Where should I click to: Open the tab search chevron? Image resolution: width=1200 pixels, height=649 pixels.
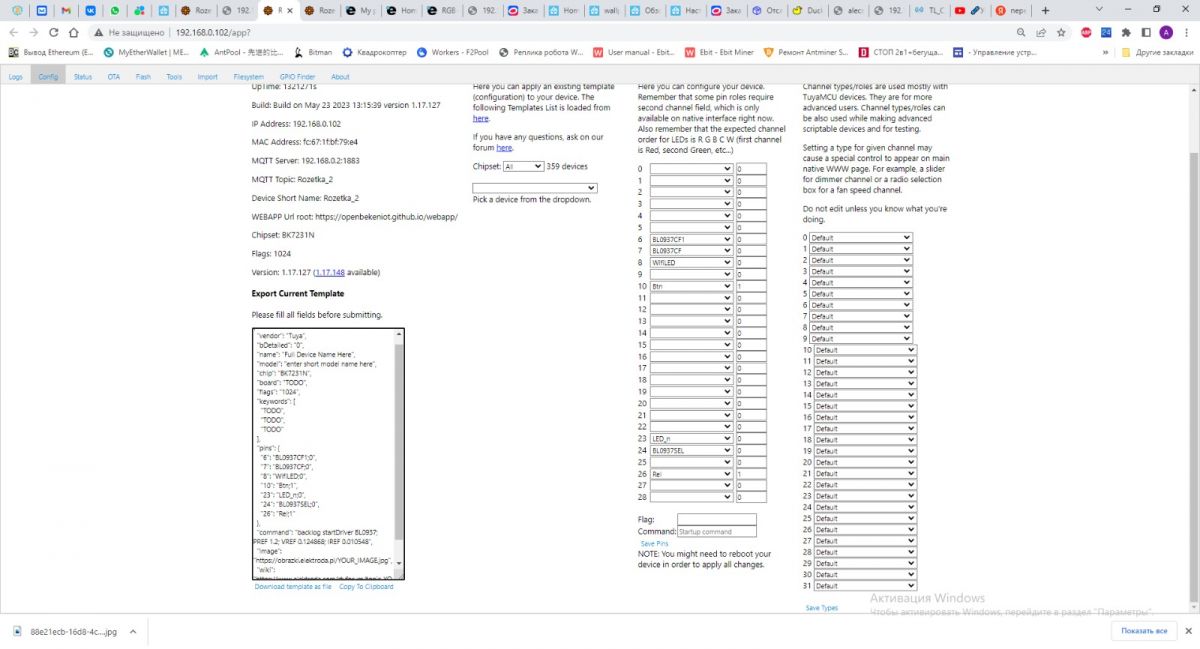[1097, 10]
